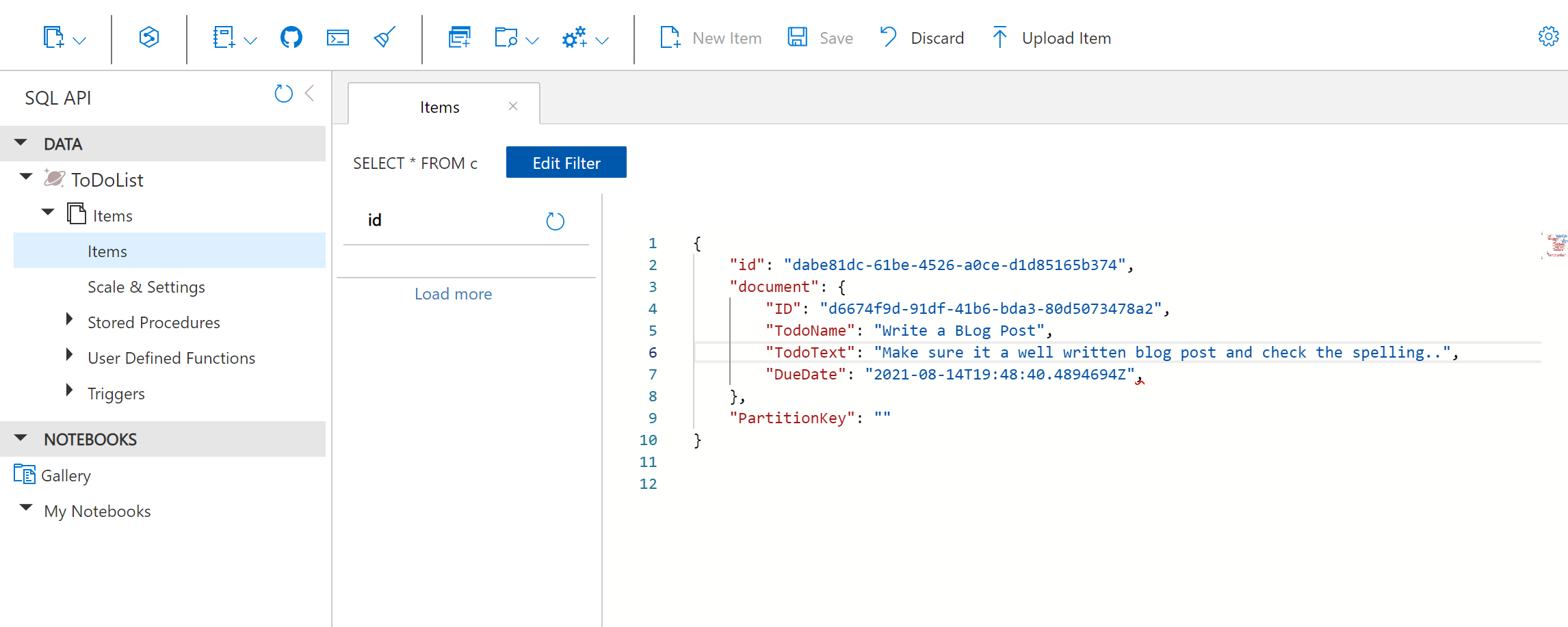Click the id column header

(375, 220)
